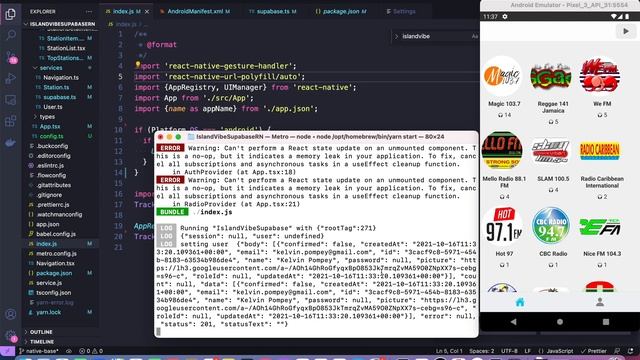Open the Manage gear icon

click(11, 336)
